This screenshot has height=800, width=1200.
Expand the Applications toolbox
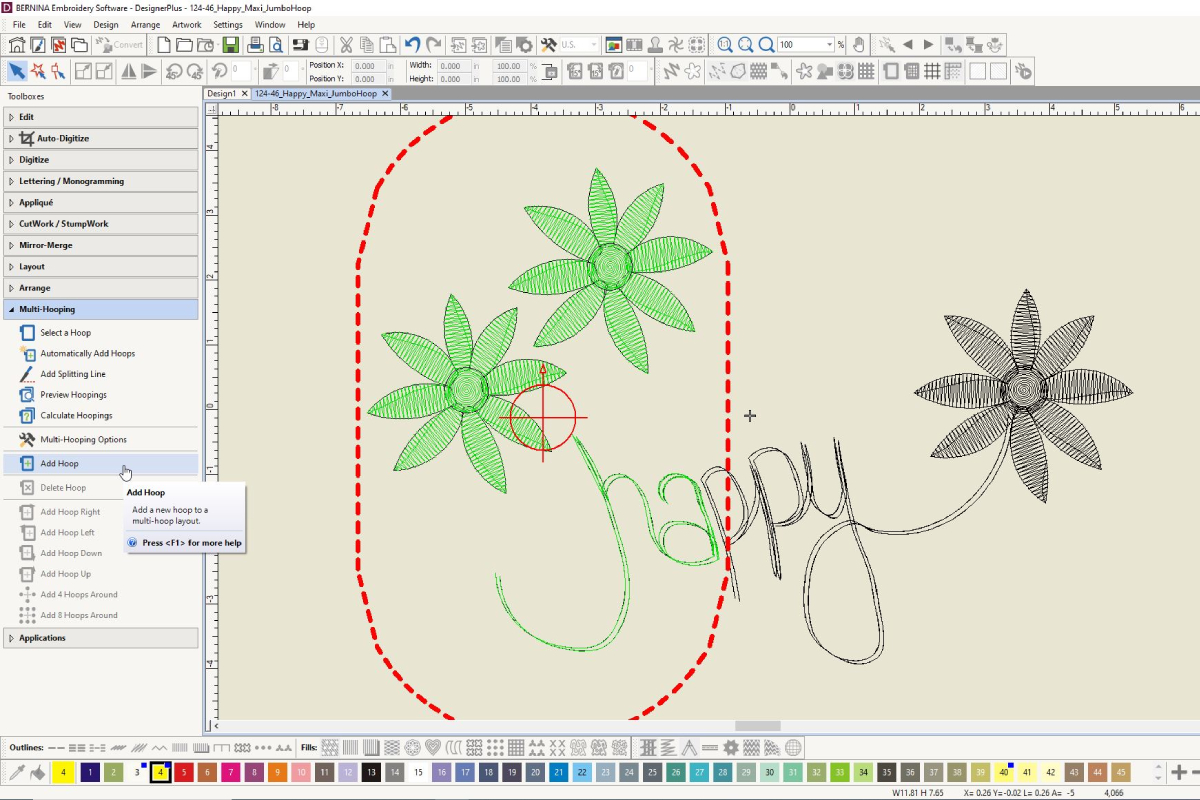pyautogui.click(x=41, y=637)
